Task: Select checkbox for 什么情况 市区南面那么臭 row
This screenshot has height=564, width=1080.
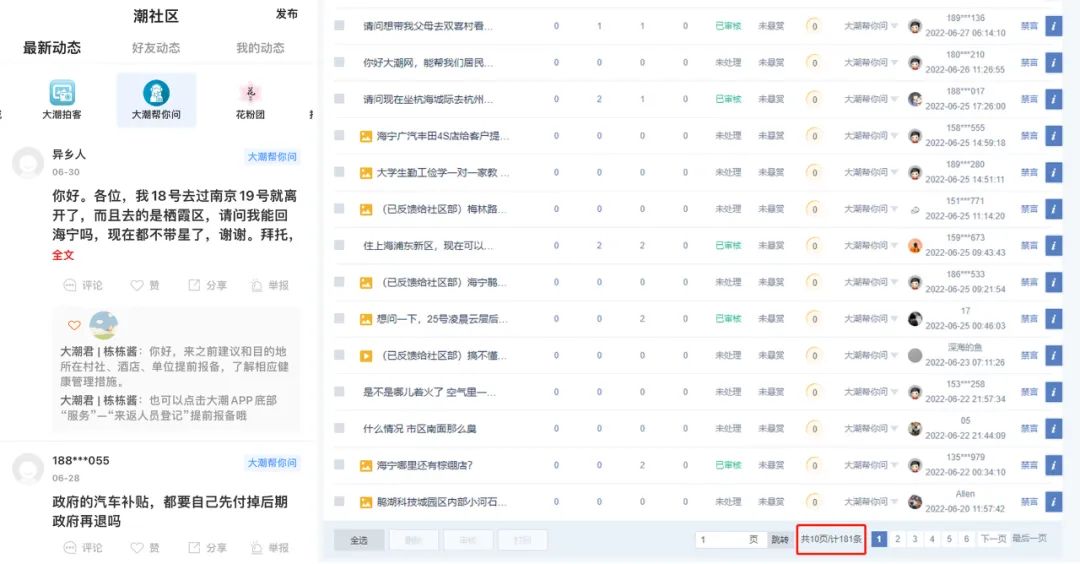Action: [340, 429]
